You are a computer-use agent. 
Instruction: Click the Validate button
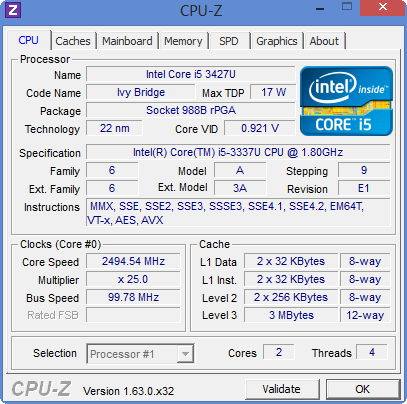point(282,389)
